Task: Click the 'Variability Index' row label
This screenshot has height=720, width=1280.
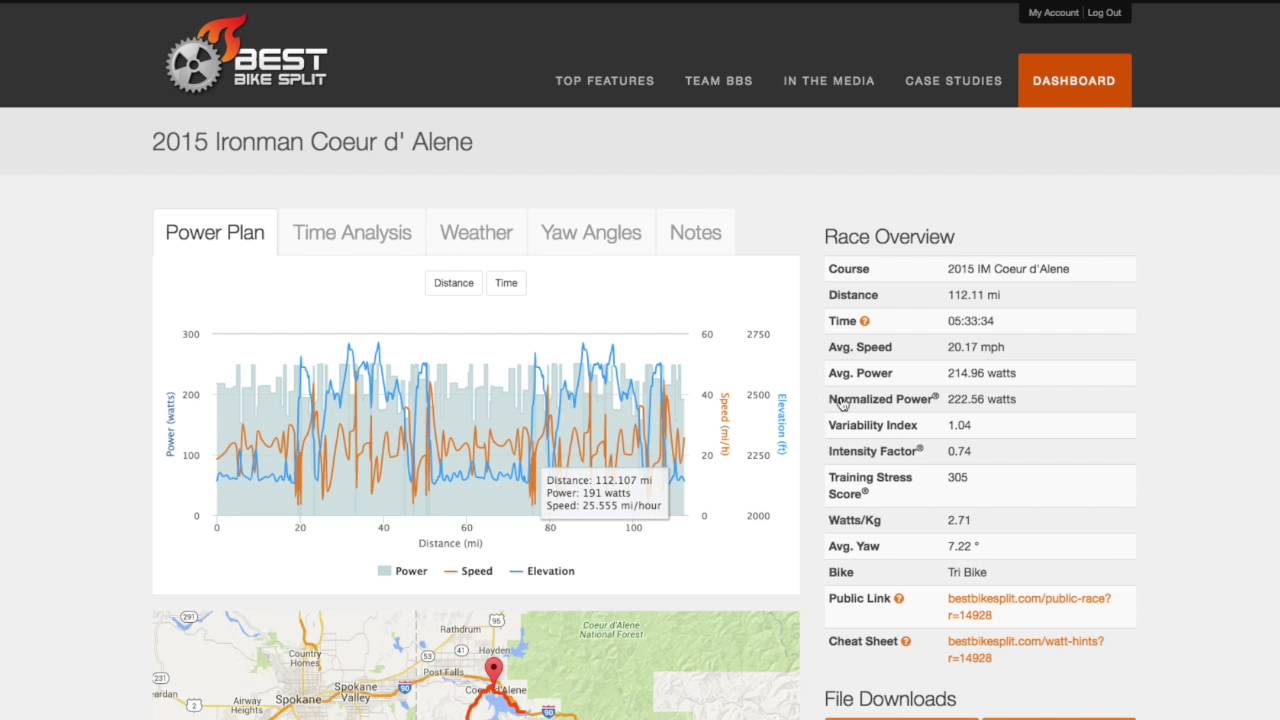Action: (873, 425)
